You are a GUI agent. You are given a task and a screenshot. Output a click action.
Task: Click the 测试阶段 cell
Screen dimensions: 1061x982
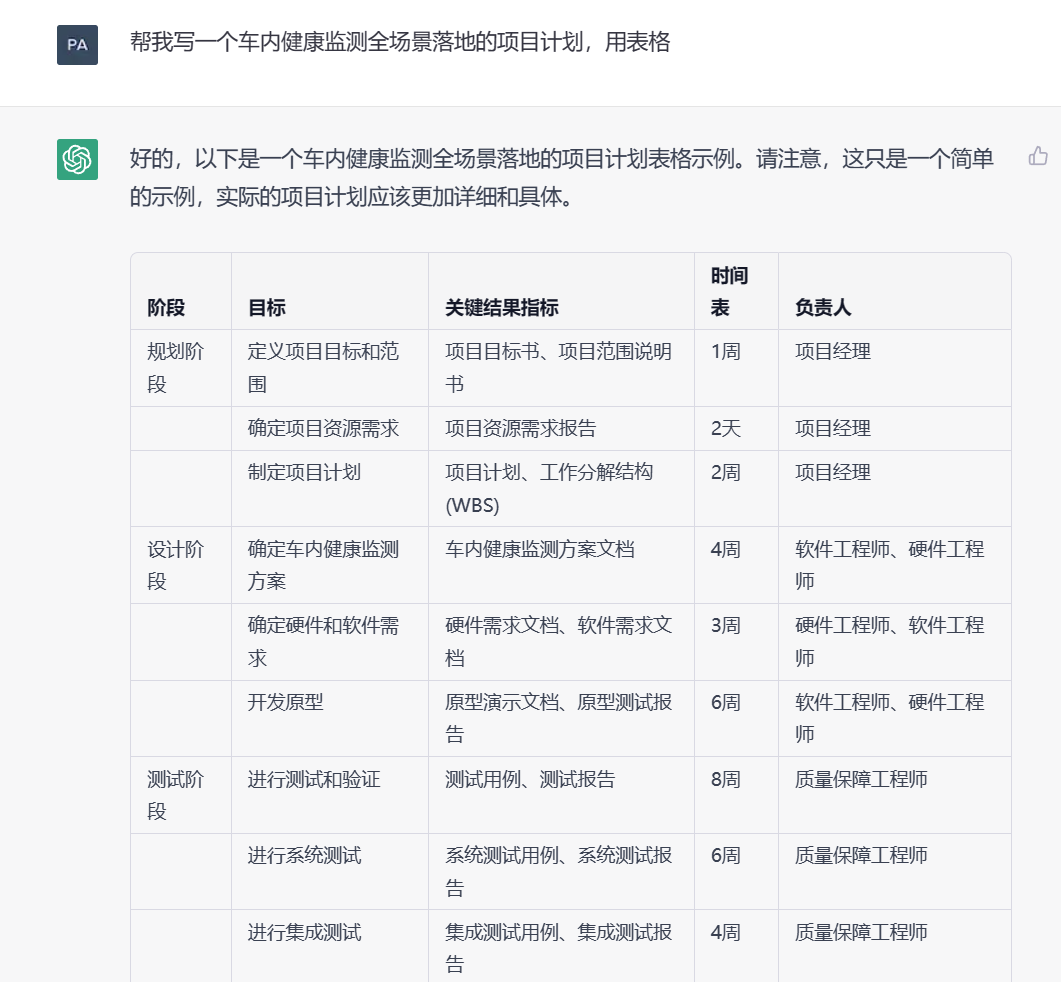[x=175, y=795]
